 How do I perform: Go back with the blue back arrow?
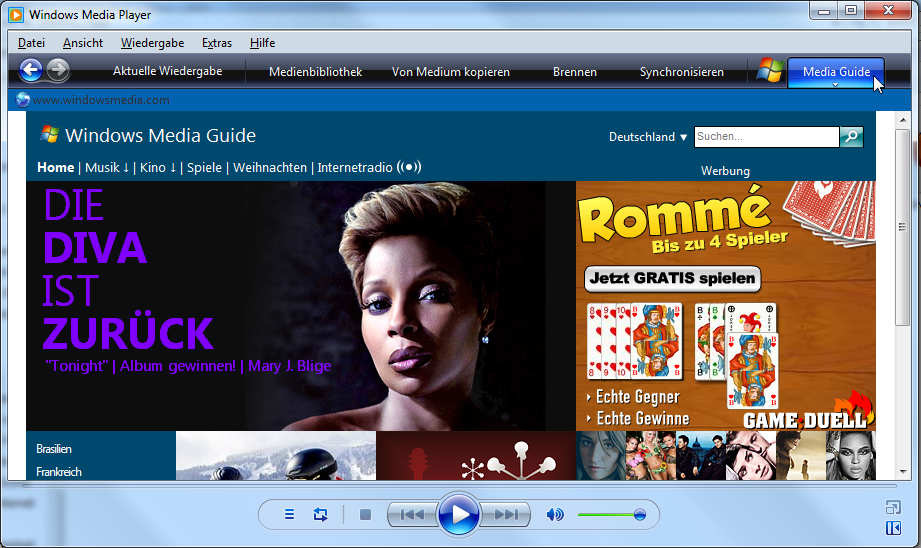(31, 70)
